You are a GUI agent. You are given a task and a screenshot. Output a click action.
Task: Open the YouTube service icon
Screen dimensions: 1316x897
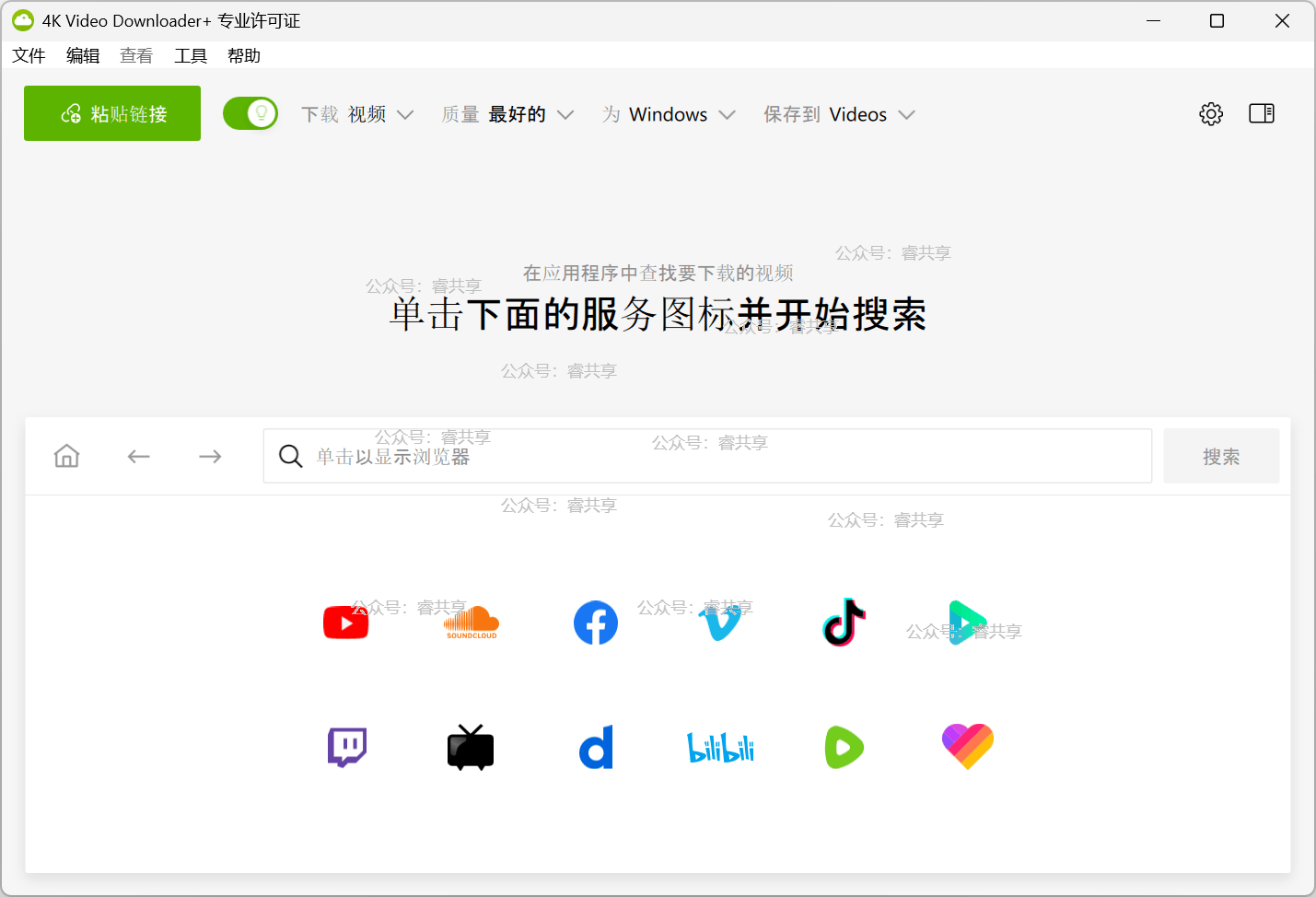346,623
